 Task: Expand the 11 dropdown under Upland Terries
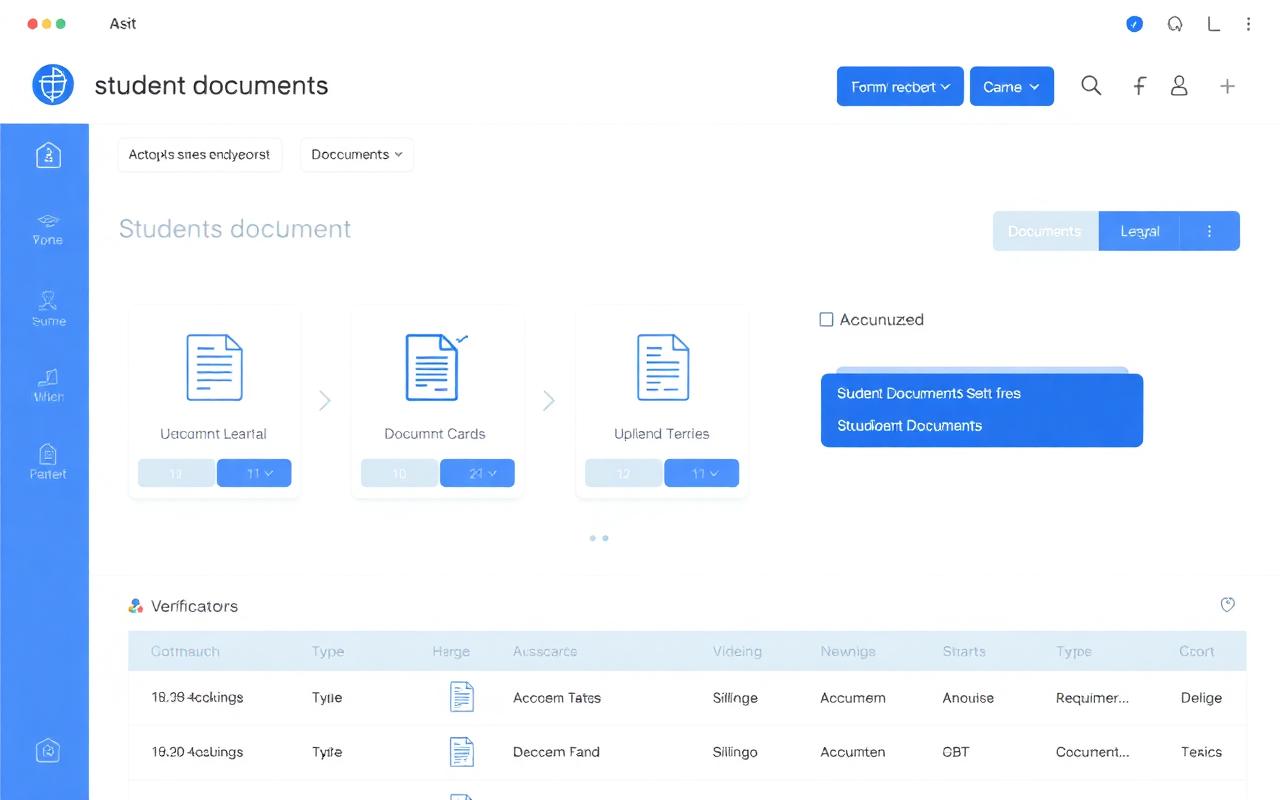click(x=701, y=473)
